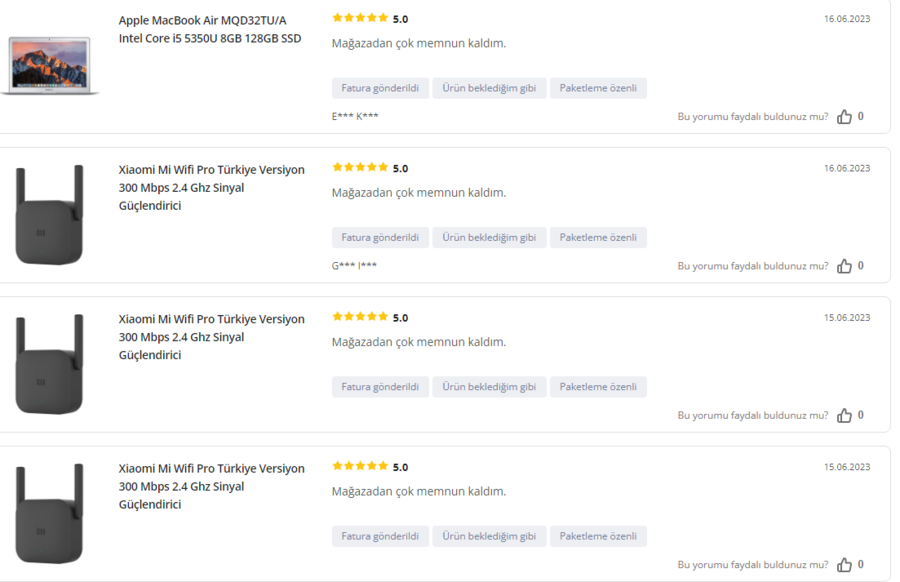
Task: Open the Xiaomi extender image in last review
Action: pyautogui.click(x=49, y=514)
